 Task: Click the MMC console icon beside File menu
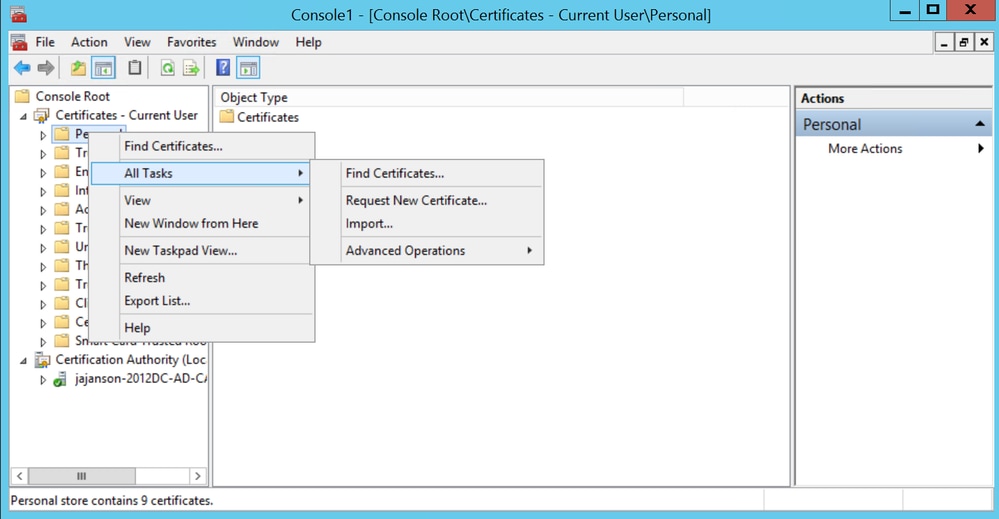tap(19, 43)
